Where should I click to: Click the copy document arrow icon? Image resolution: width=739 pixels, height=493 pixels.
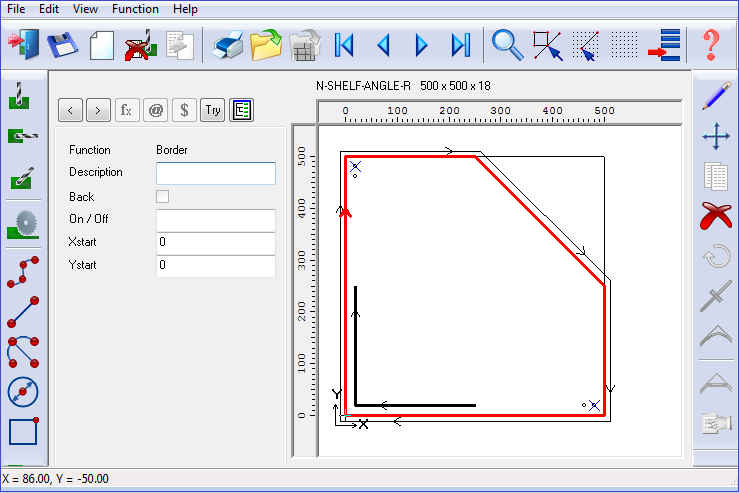tap(180, 46)
